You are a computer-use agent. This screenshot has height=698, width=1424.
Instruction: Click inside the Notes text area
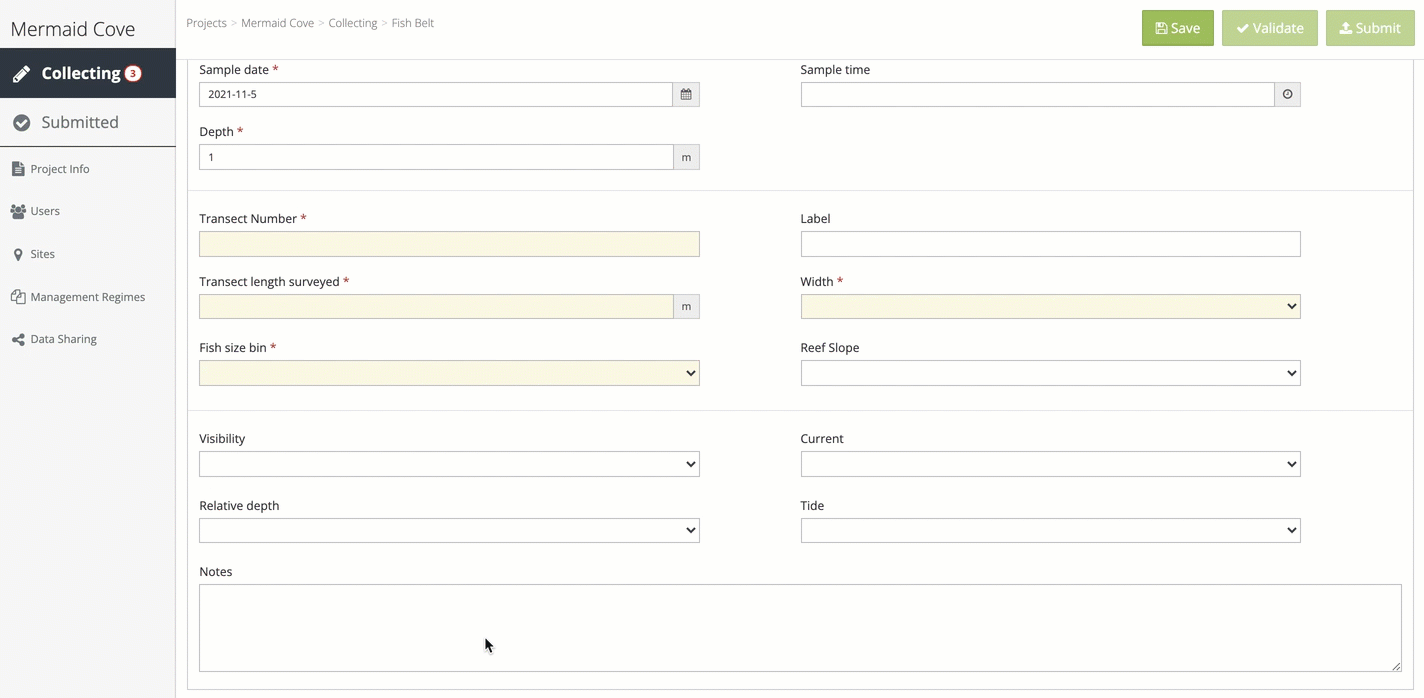point(800,628)
